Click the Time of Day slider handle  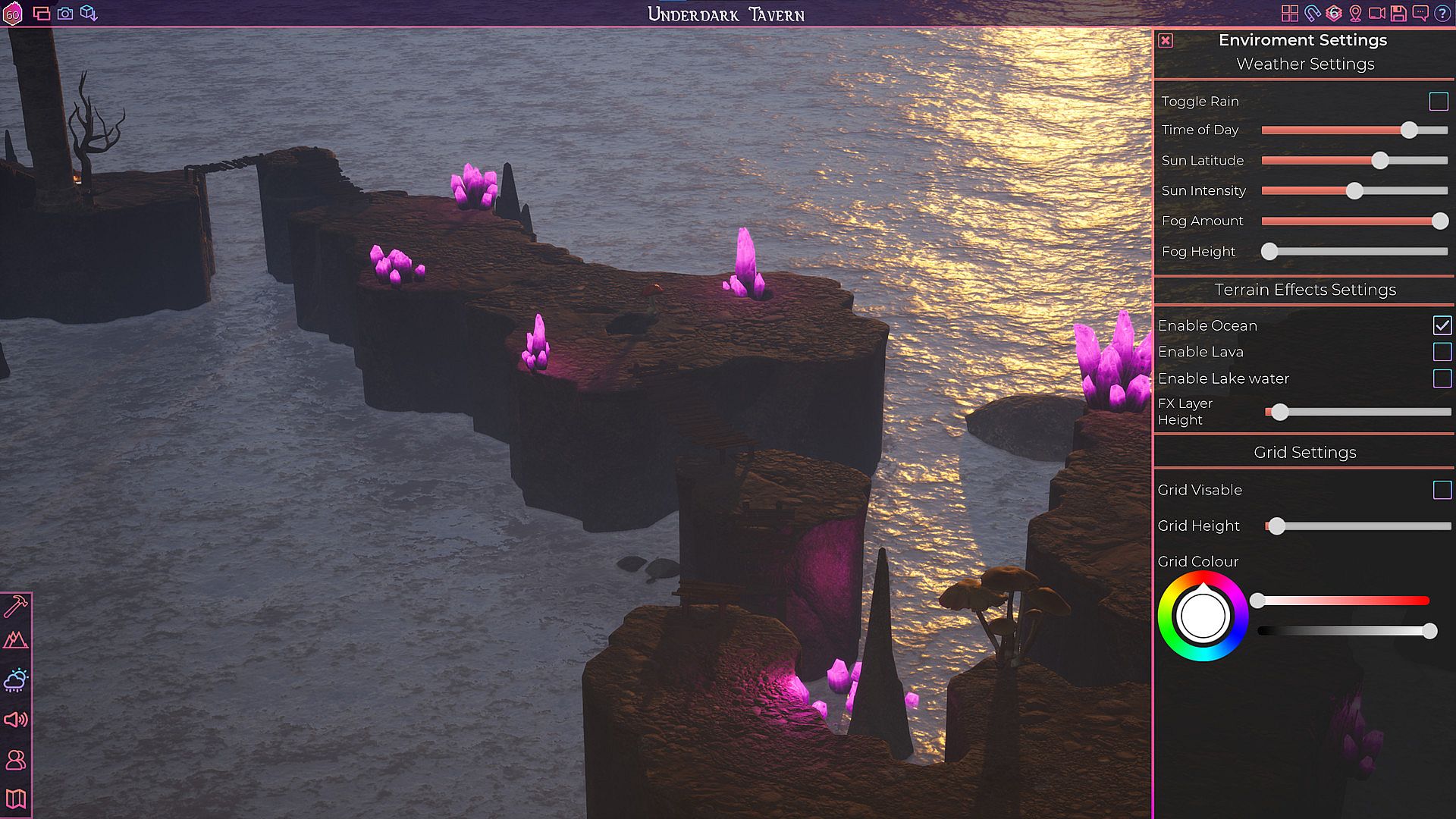[x=1409, y=130]
